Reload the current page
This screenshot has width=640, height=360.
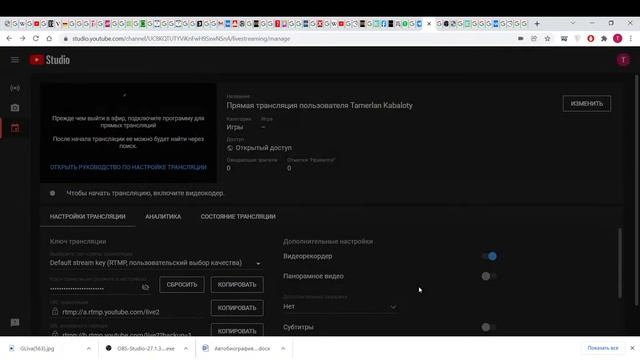[x=36, y=38]
